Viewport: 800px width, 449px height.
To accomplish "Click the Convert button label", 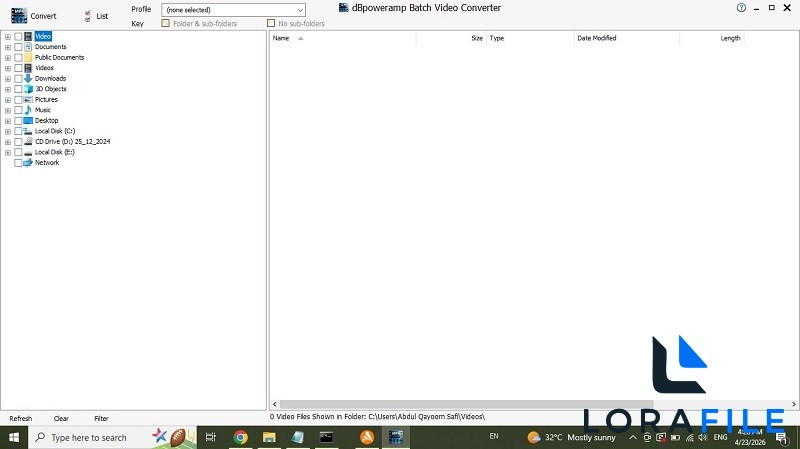I will click(x=43, y=16).
